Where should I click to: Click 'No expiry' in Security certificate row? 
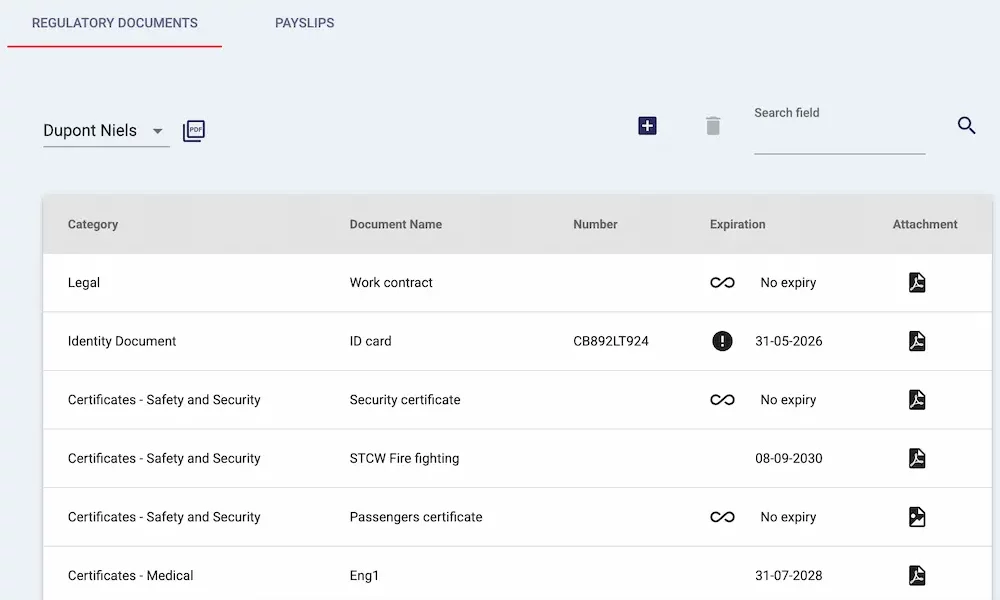tap(788, 400)
